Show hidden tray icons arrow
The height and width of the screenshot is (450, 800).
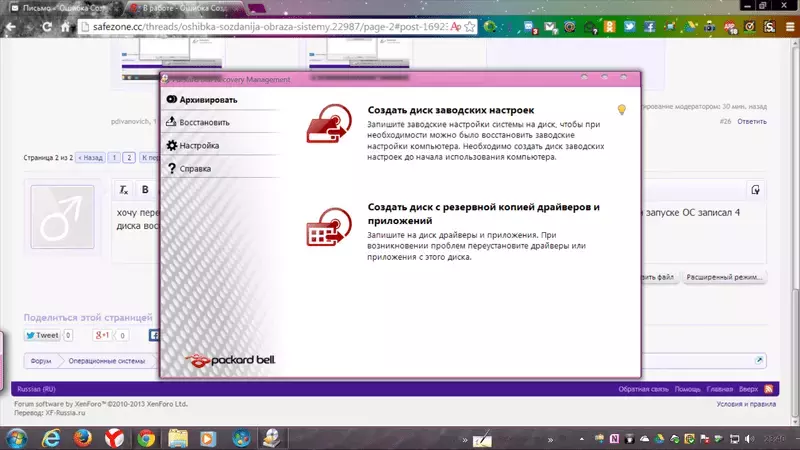(581, 439)
